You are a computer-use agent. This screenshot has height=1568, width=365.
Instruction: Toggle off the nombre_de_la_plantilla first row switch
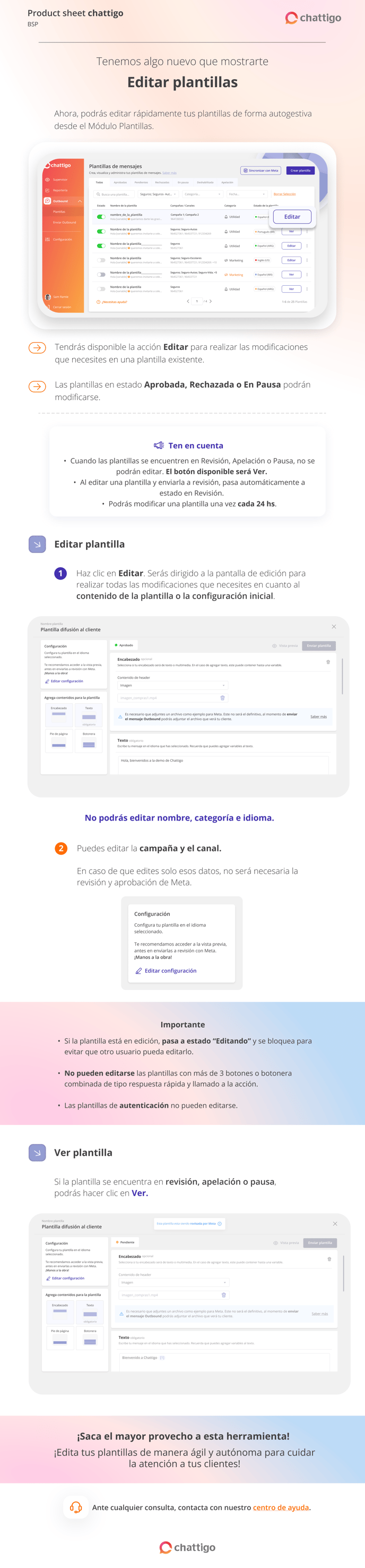pos(101,216)
